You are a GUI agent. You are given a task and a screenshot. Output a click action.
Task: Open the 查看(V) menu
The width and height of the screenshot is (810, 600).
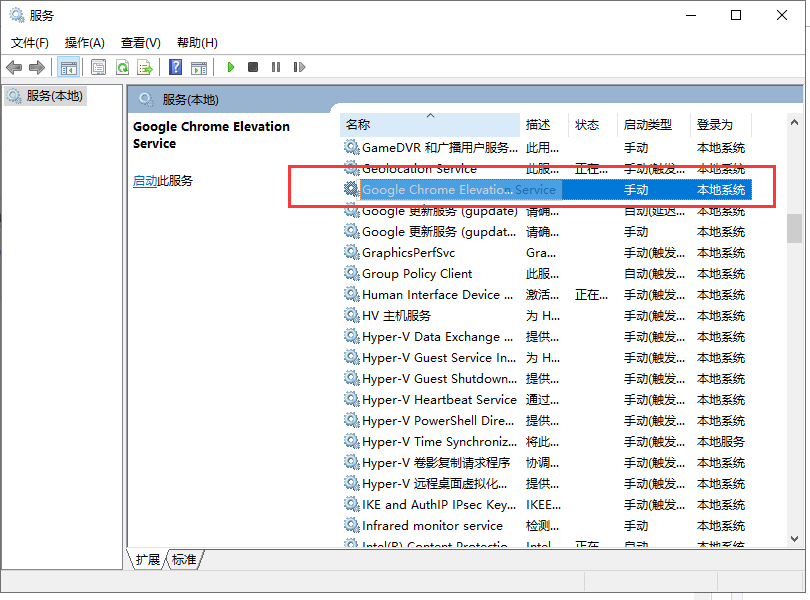141,42
